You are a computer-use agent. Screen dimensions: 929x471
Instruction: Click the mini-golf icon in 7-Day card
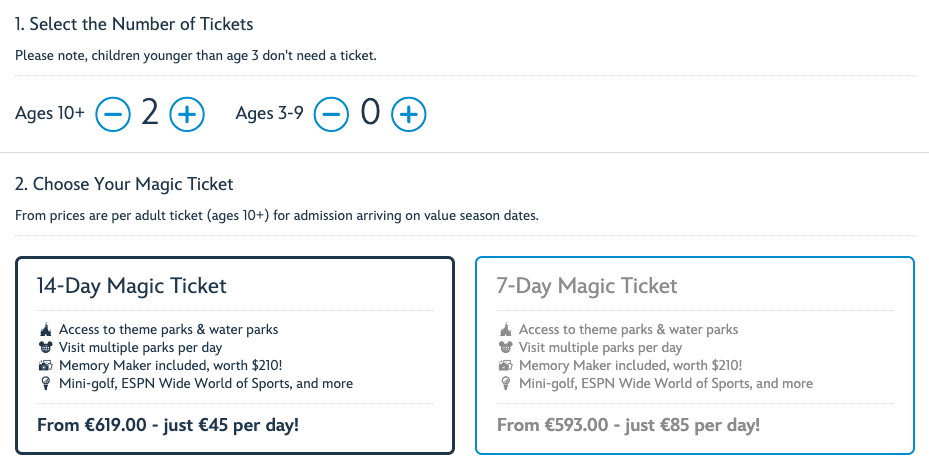(504, 384)
